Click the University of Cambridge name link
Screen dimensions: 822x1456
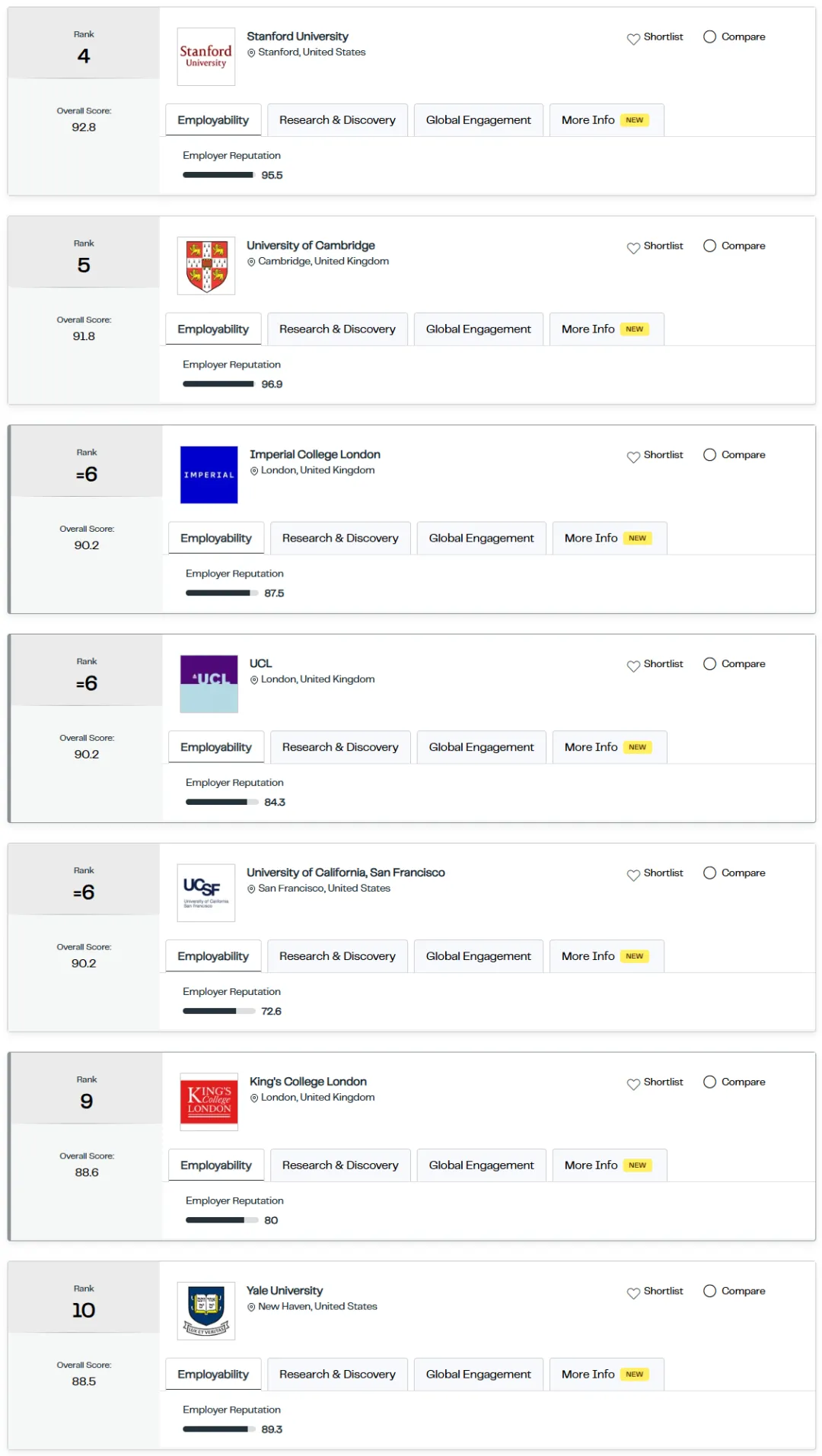coord(311,245)
